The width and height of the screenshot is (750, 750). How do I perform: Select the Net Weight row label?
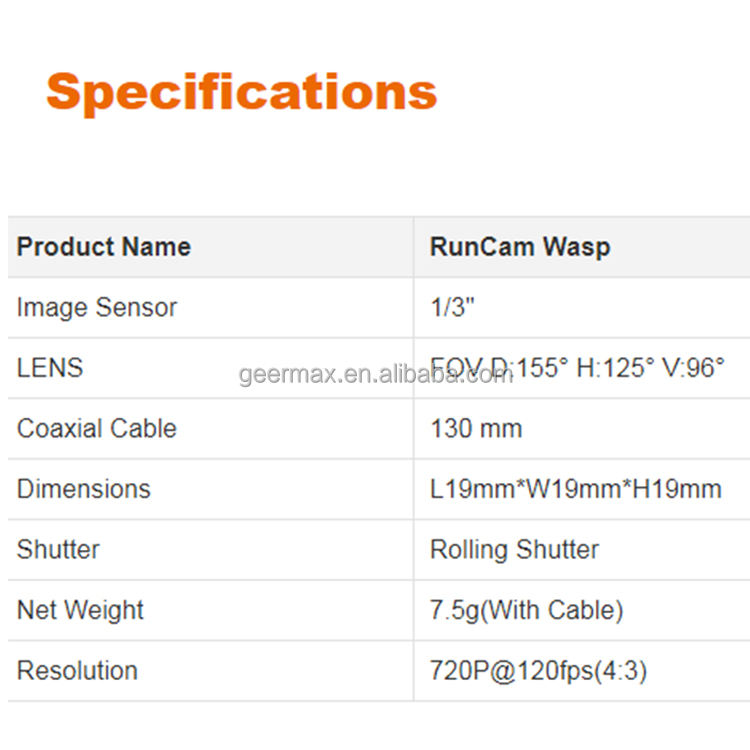(x=80, y=610)
